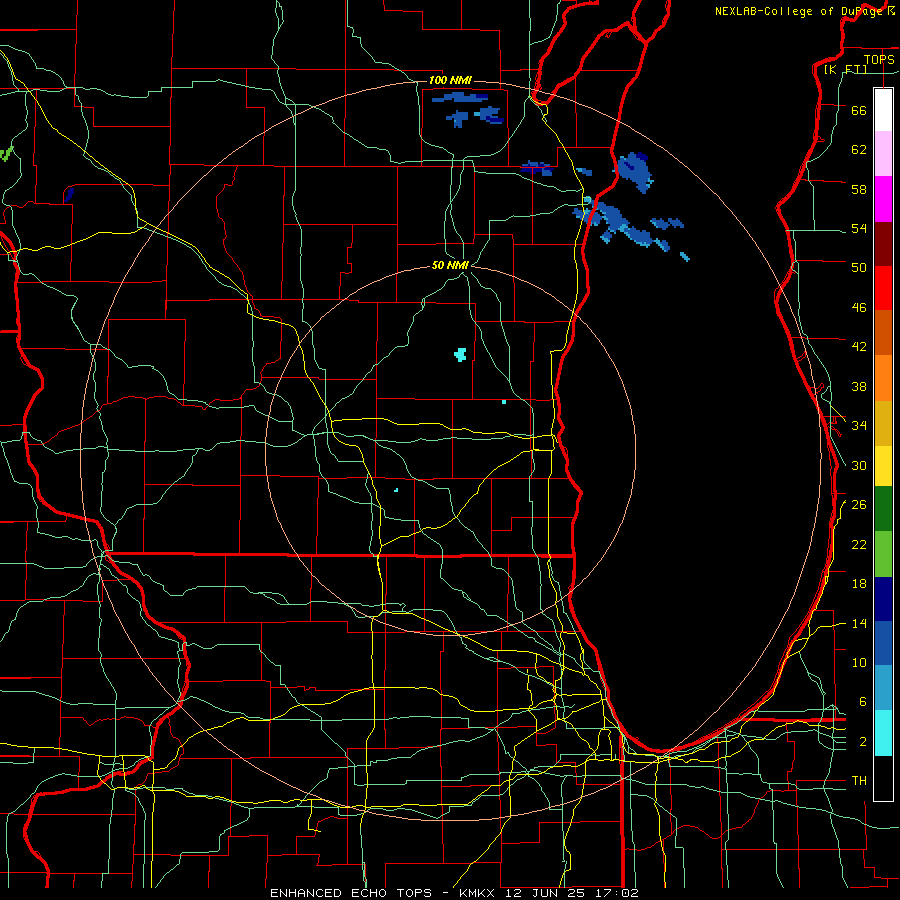This screenshot has height=900, width=900.
Task: Select the cyan legend swatch
Action: pos(883,733)
